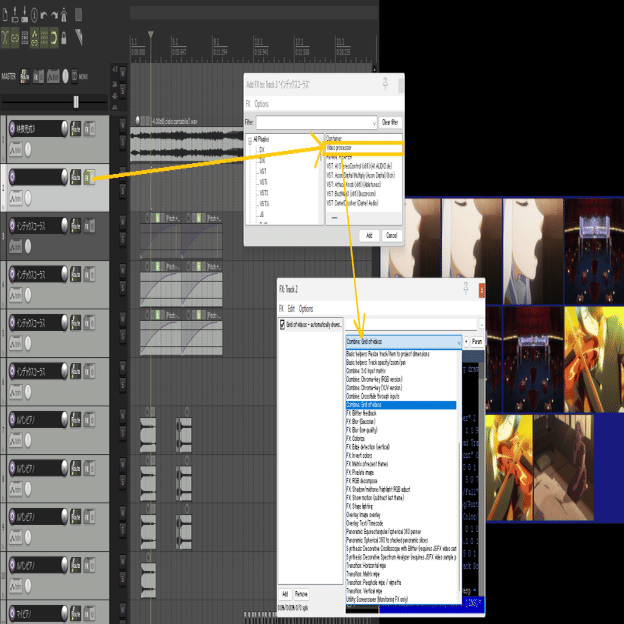Click the Open Project toolbar icon
Screen dimensions: 624x624
click(15, 15)
